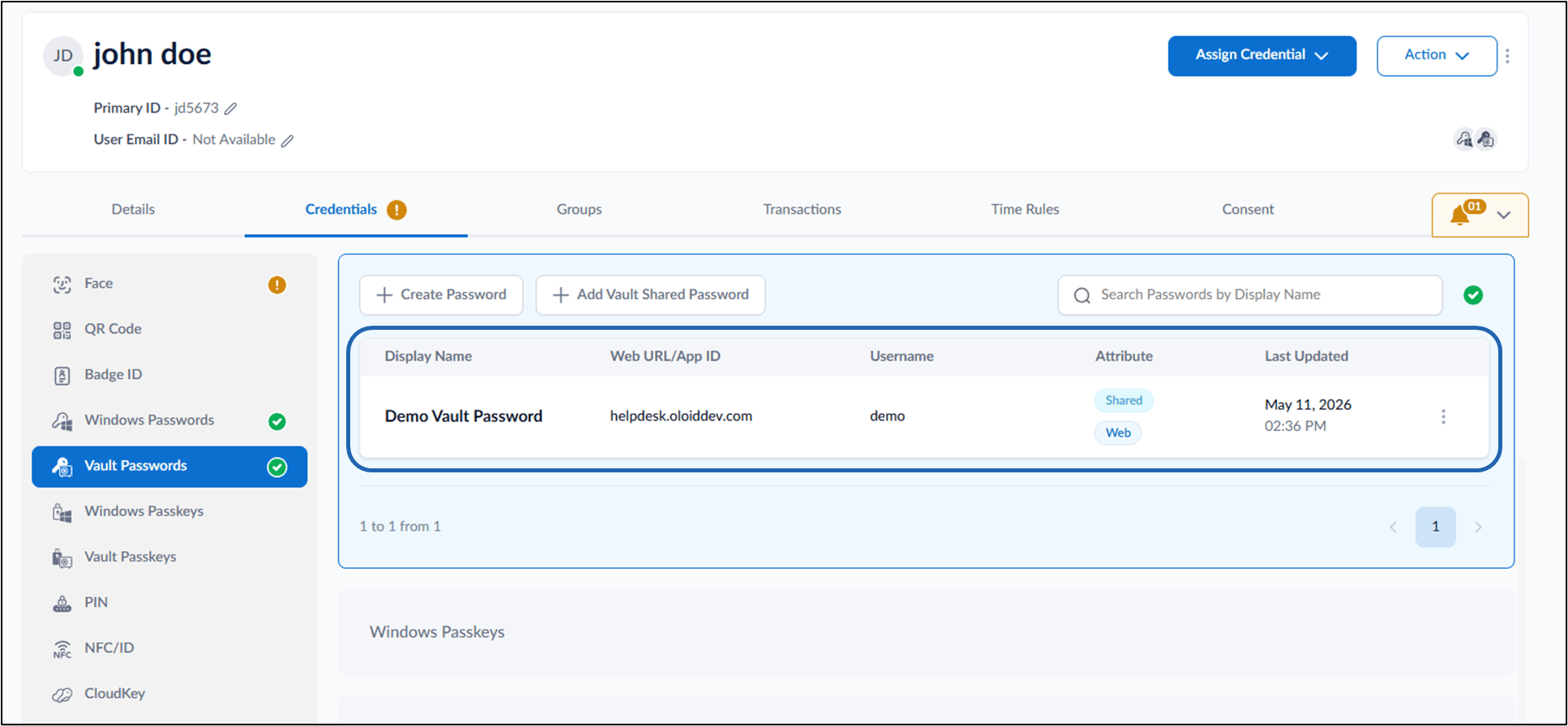Click the JD user avatar

[x=63, y=56]
